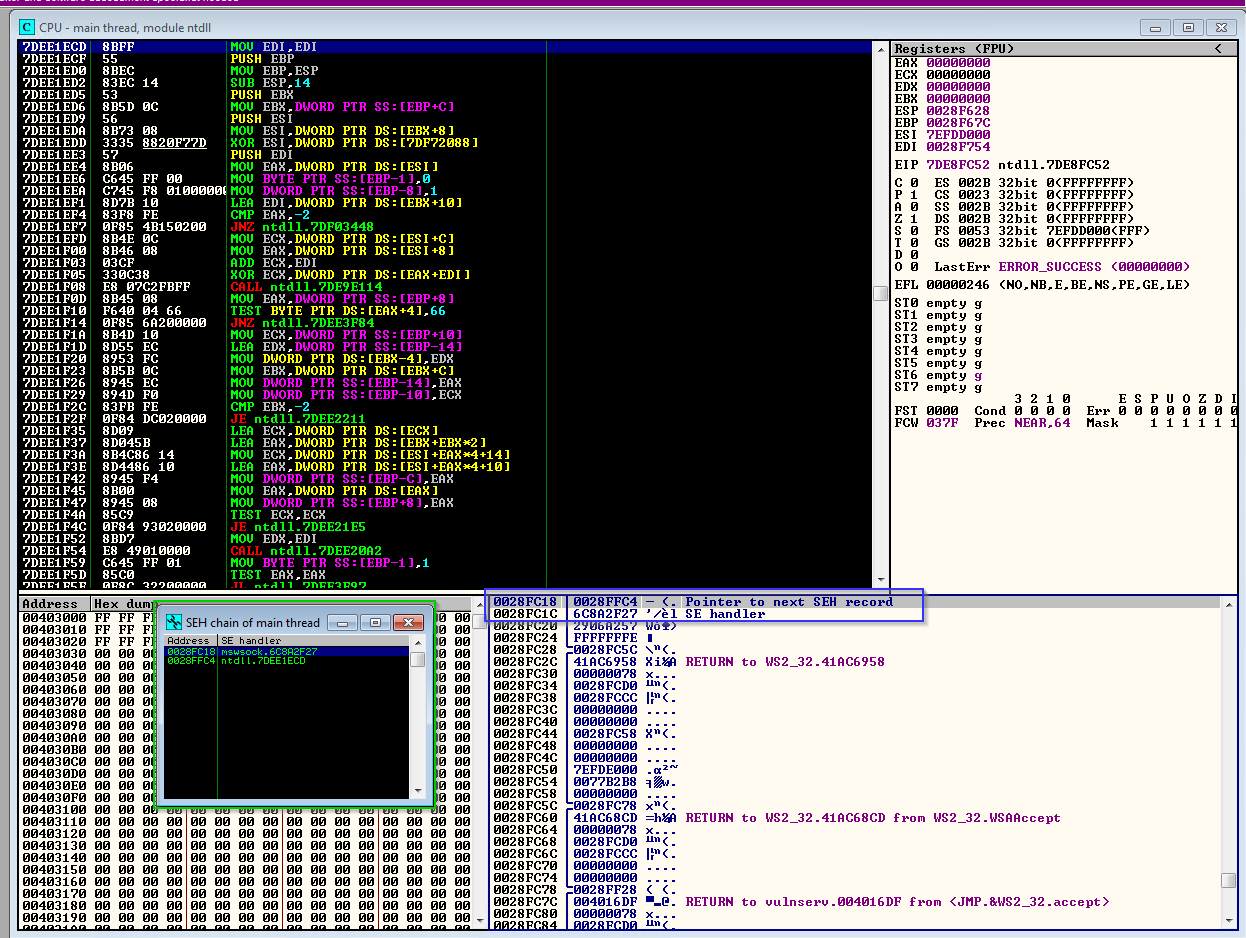The image size is (1246, 938).
Task: Restore the CPU window using the title bar button
Action: click(x=1188, y=27)
